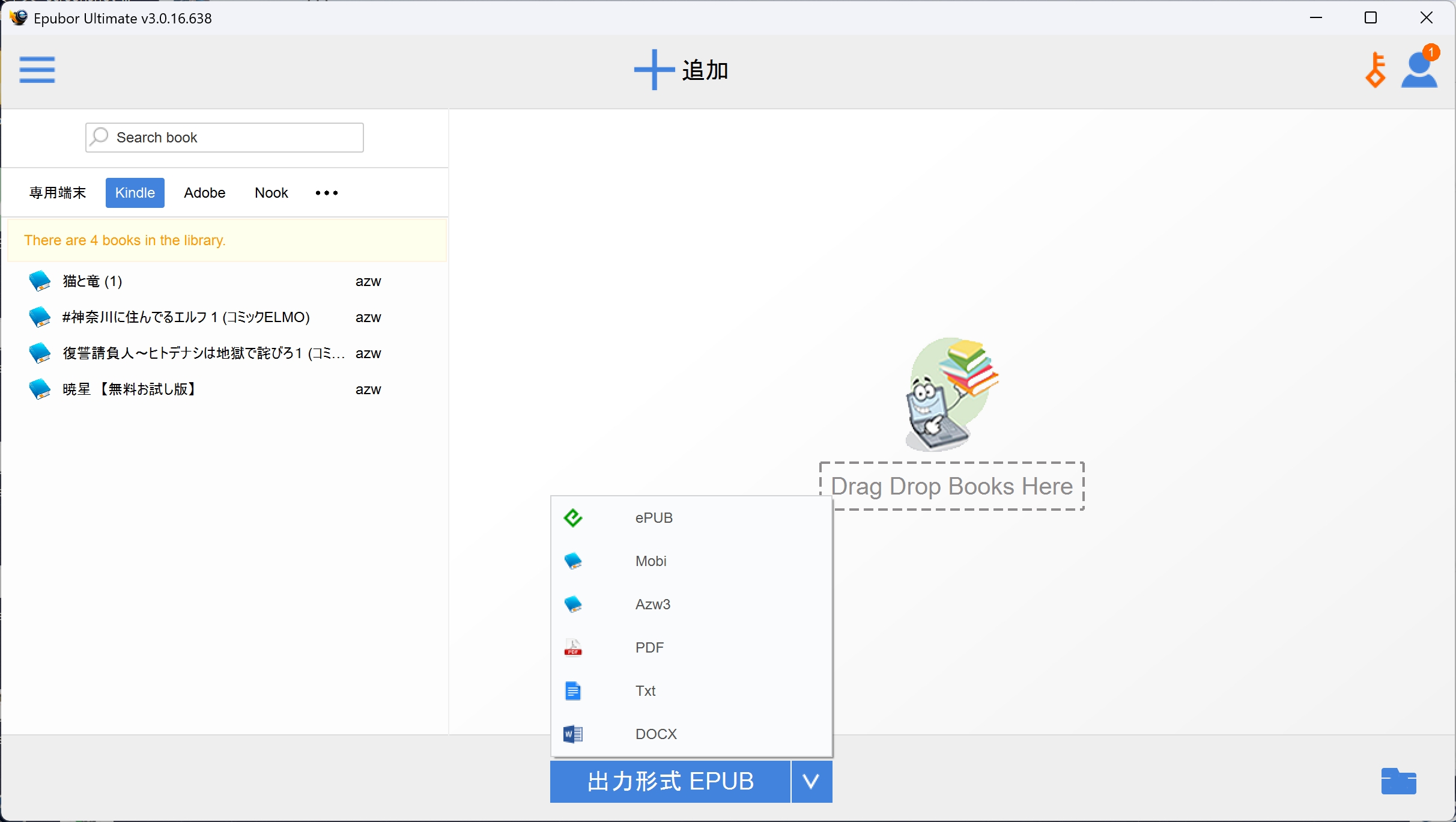The width and height of the screenshot is (1456, 822).
Task: Choose PDF as output format
Action: tap(691, 648)
